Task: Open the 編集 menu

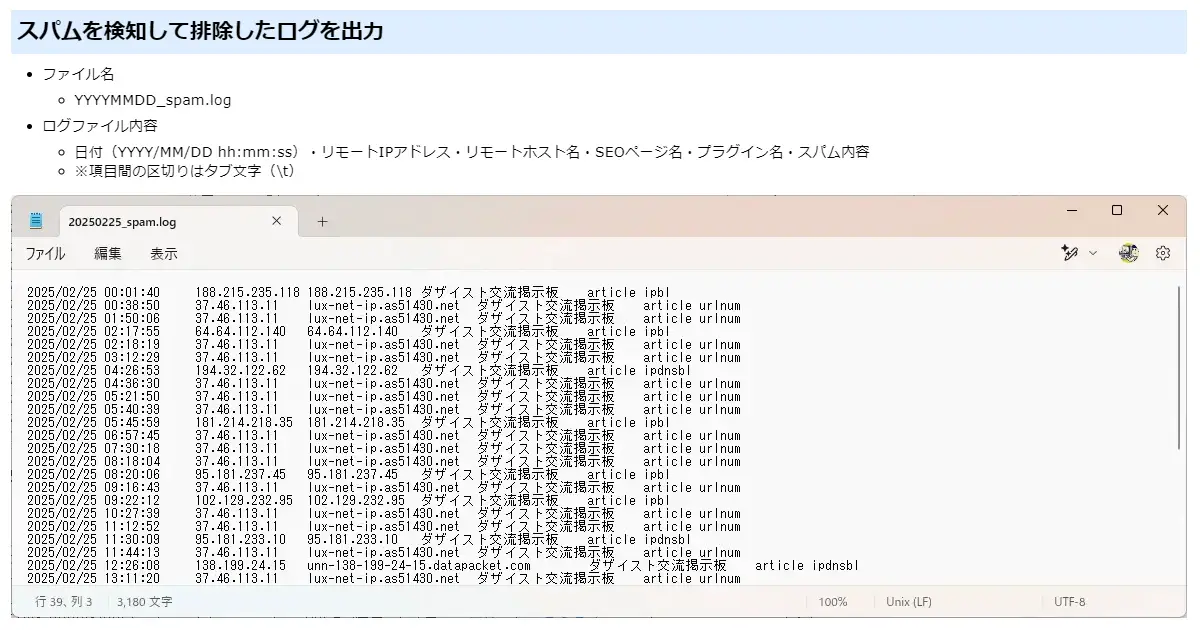Action: (x=106, y=254)
